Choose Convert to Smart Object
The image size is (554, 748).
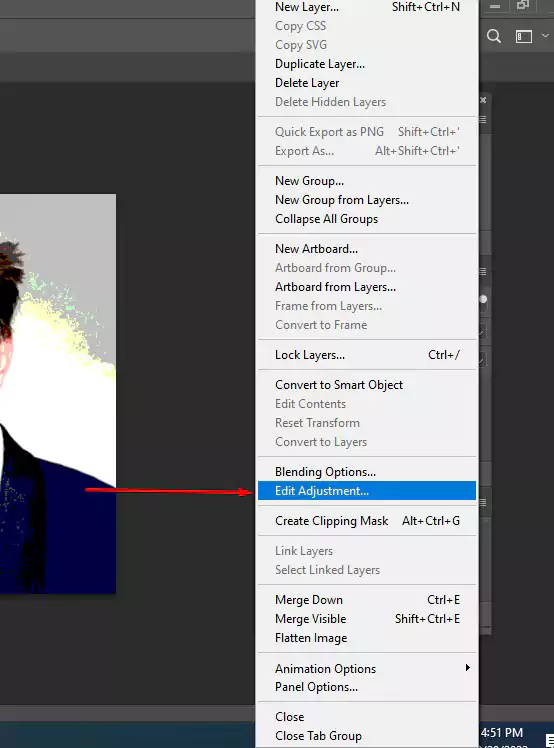point(367,385)
